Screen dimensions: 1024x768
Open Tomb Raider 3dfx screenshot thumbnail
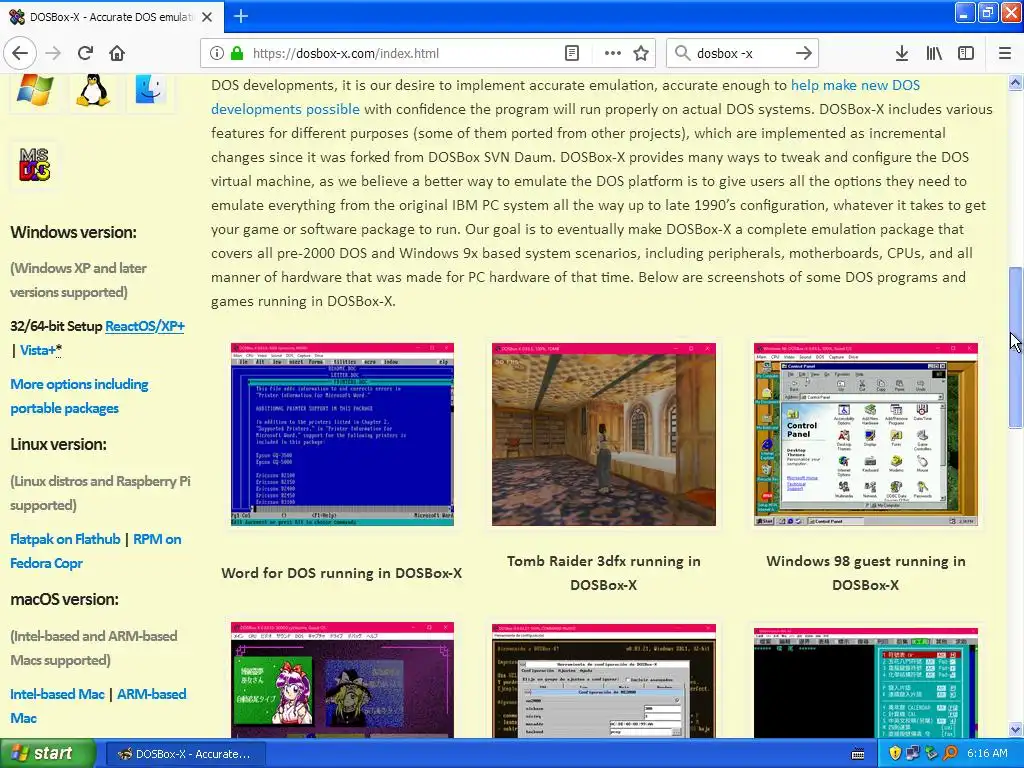click(603, 434)
